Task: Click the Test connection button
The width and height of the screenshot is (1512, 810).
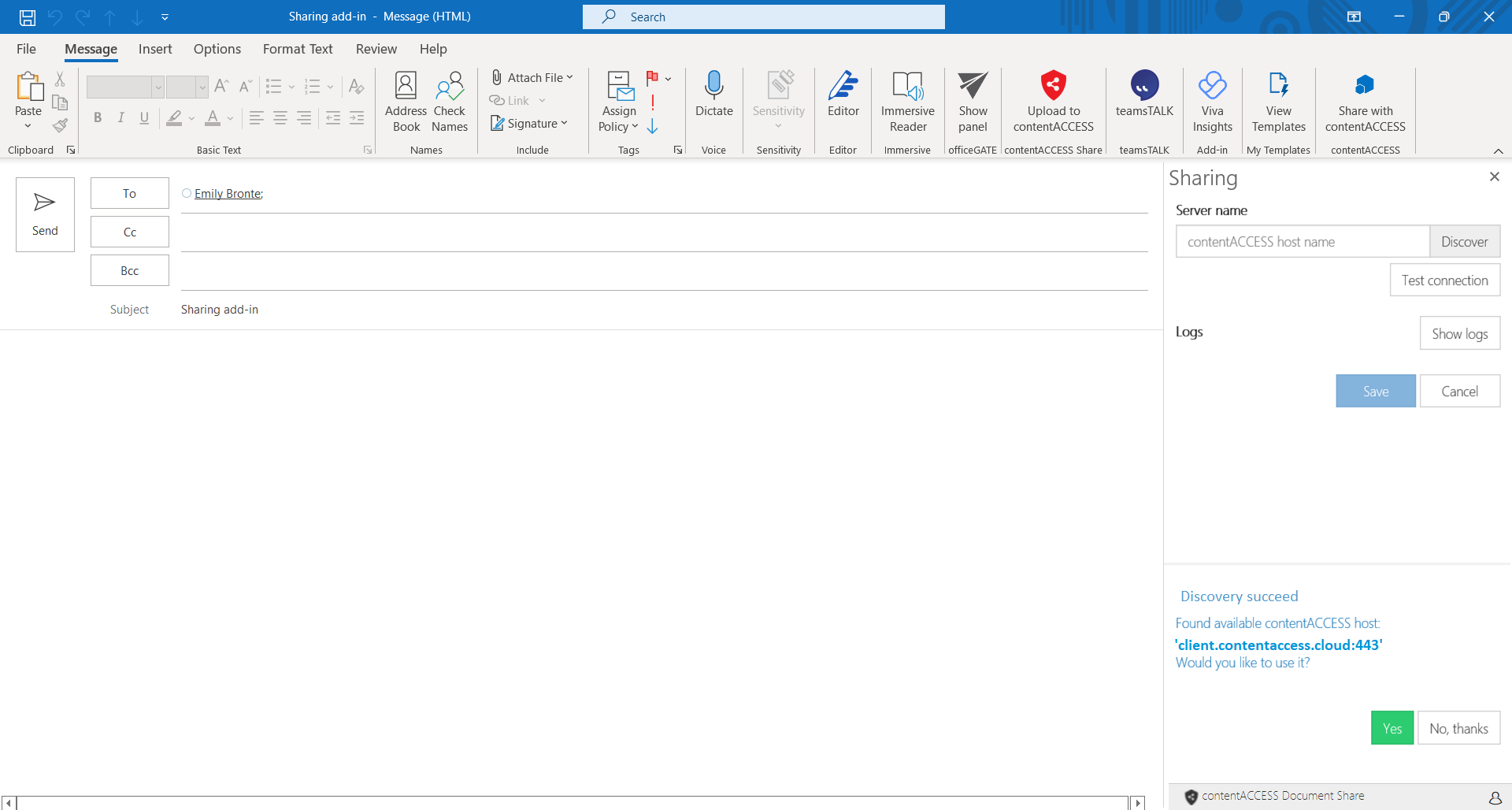Action: (1444, 281)
